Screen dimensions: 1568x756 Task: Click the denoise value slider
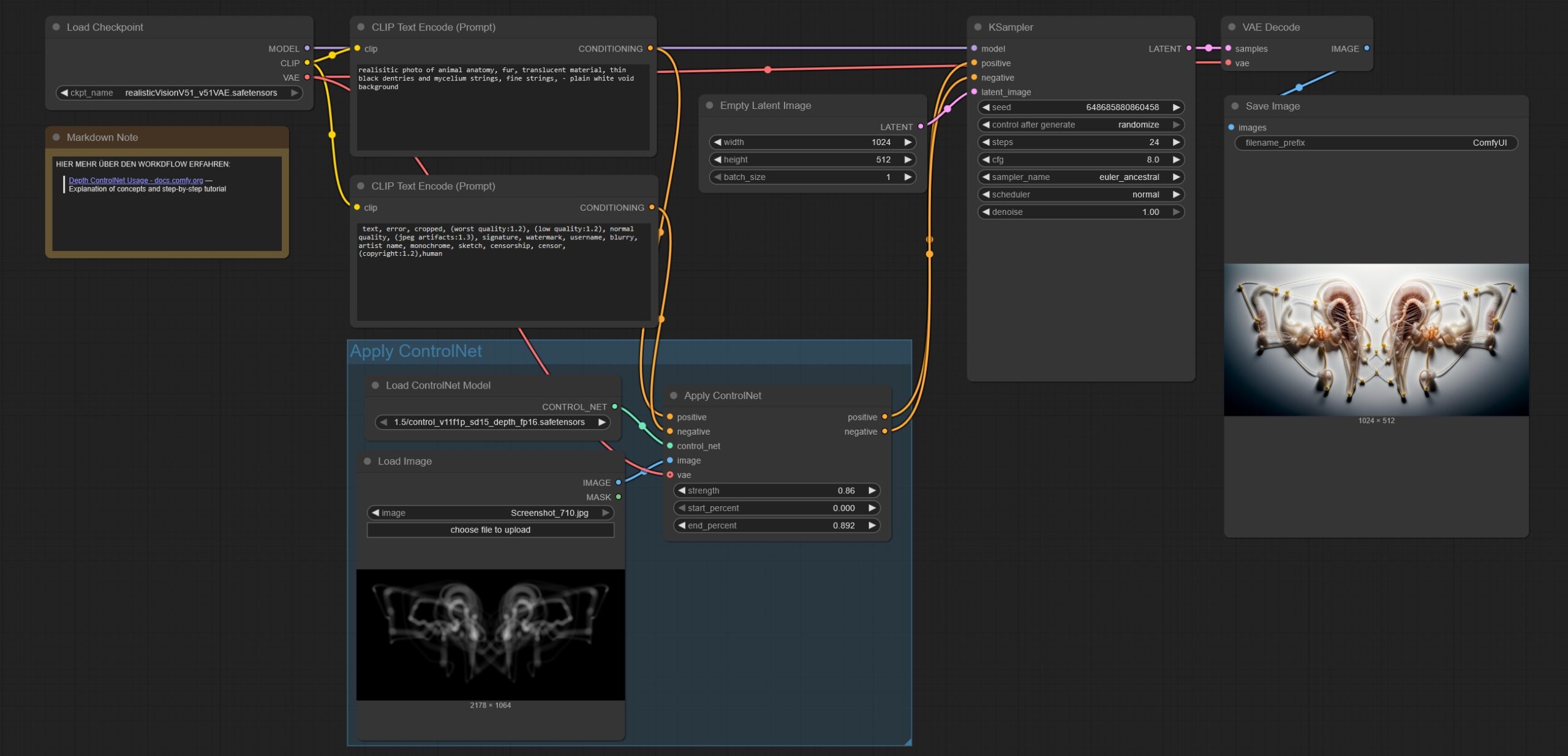coord(1080,212)
